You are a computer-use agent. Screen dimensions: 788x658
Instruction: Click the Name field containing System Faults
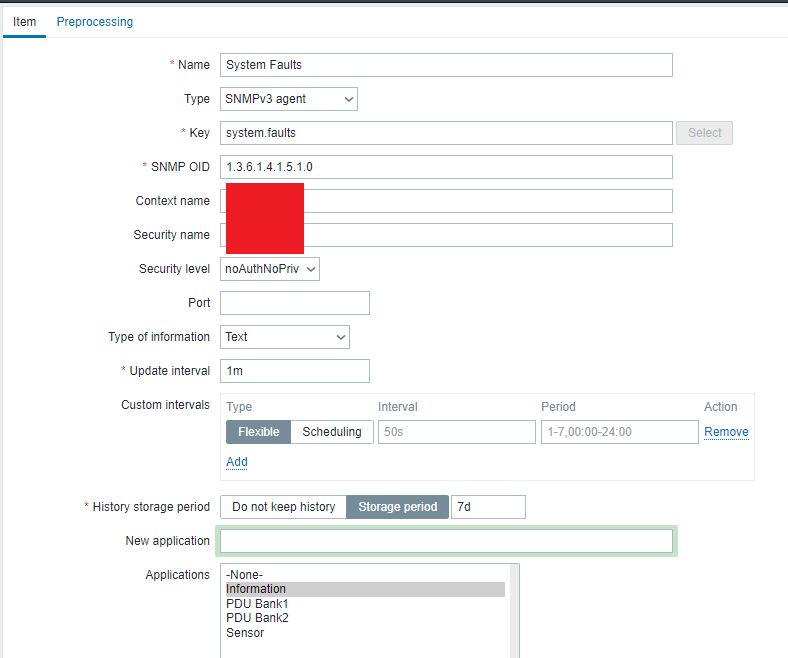pos(446,65)
